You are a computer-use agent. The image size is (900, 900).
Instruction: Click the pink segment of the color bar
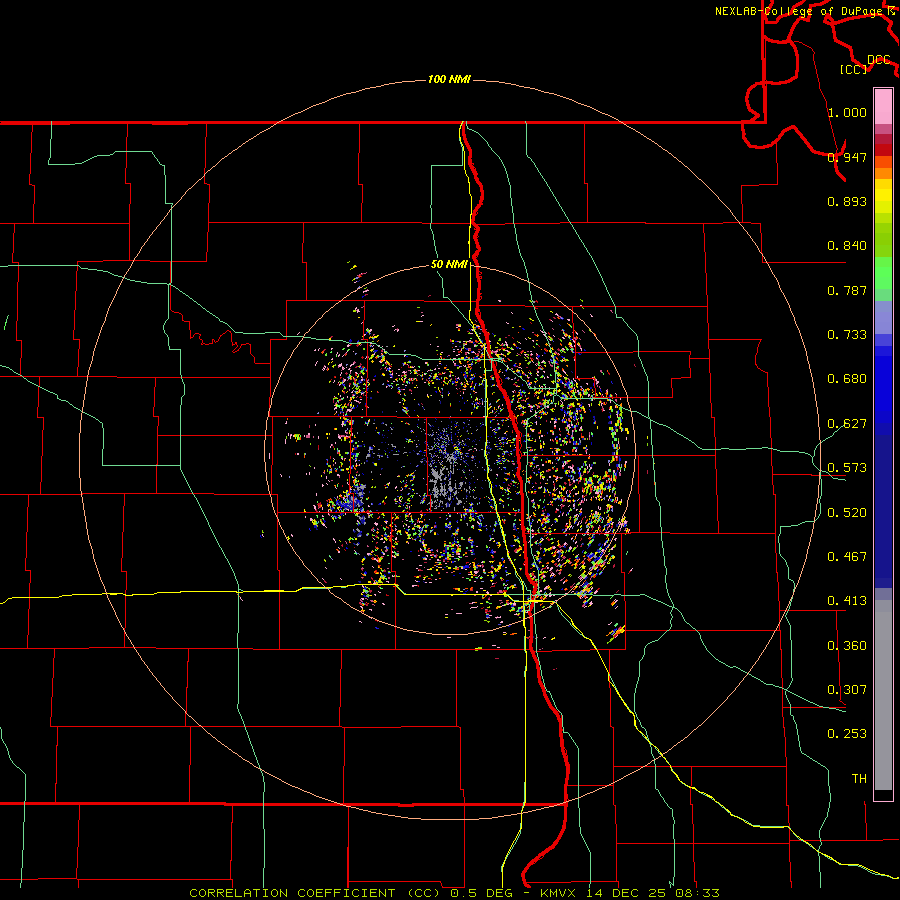click(x=883, y=107)
